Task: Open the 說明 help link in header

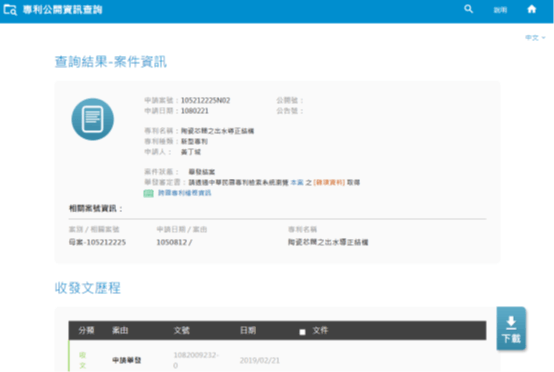Action: 500,10
